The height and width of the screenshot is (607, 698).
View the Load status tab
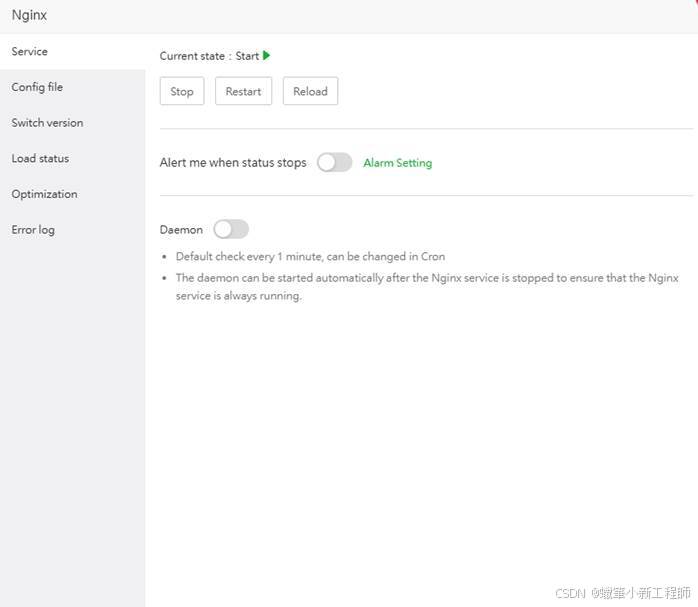coord(73,158)
